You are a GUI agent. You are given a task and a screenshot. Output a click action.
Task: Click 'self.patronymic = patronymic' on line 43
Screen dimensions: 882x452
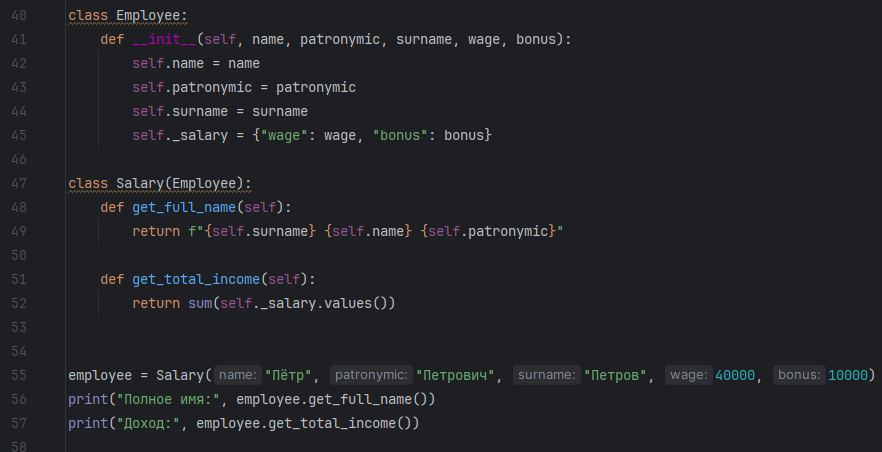[x=244, y=88]
